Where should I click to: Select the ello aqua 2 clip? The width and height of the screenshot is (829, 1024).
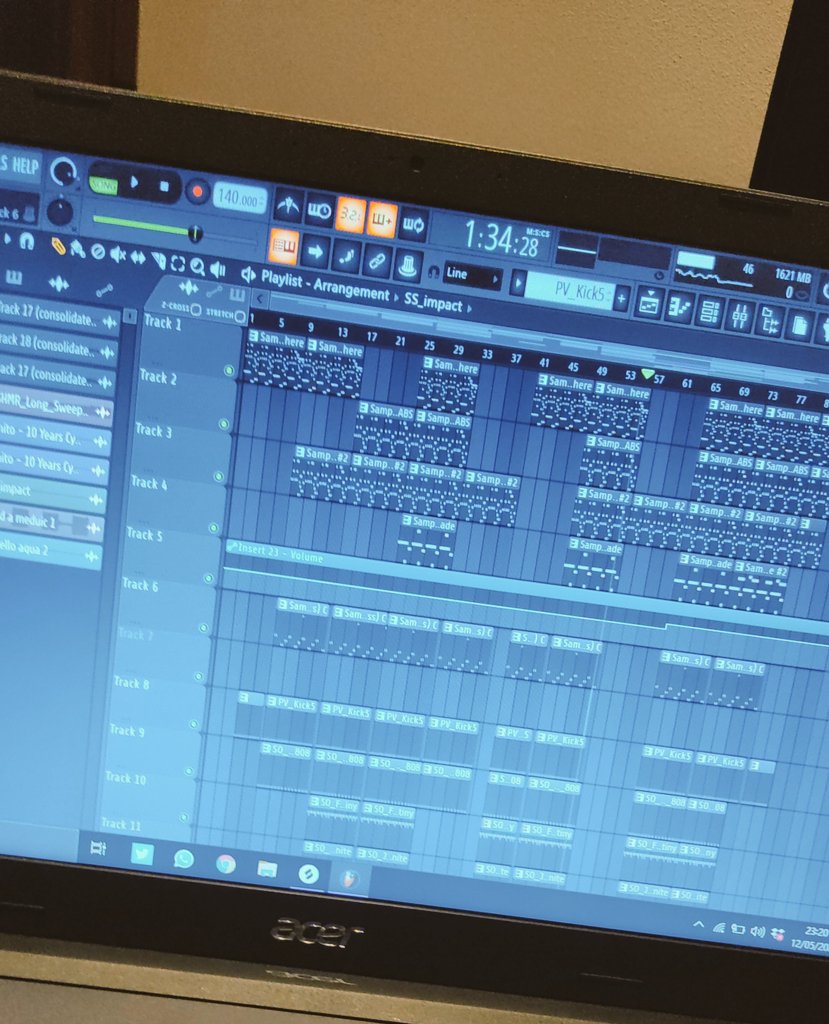tap(50, 552)
